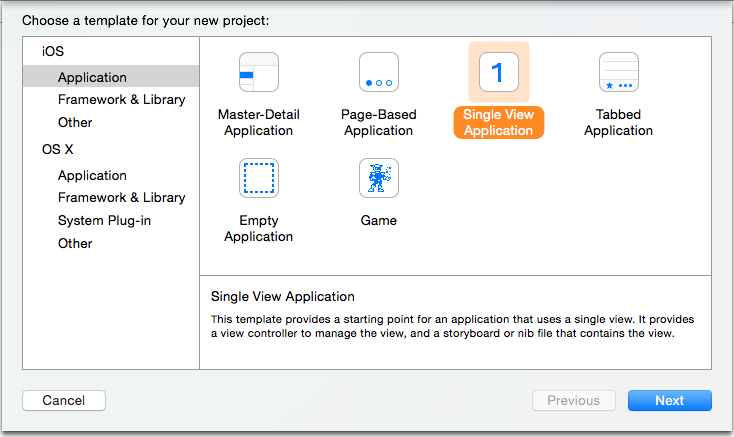The height and width of the screenshot is (437, 734).
Task: Click the iOS section header
Action: pyautogui.click(x=52, y=51)
